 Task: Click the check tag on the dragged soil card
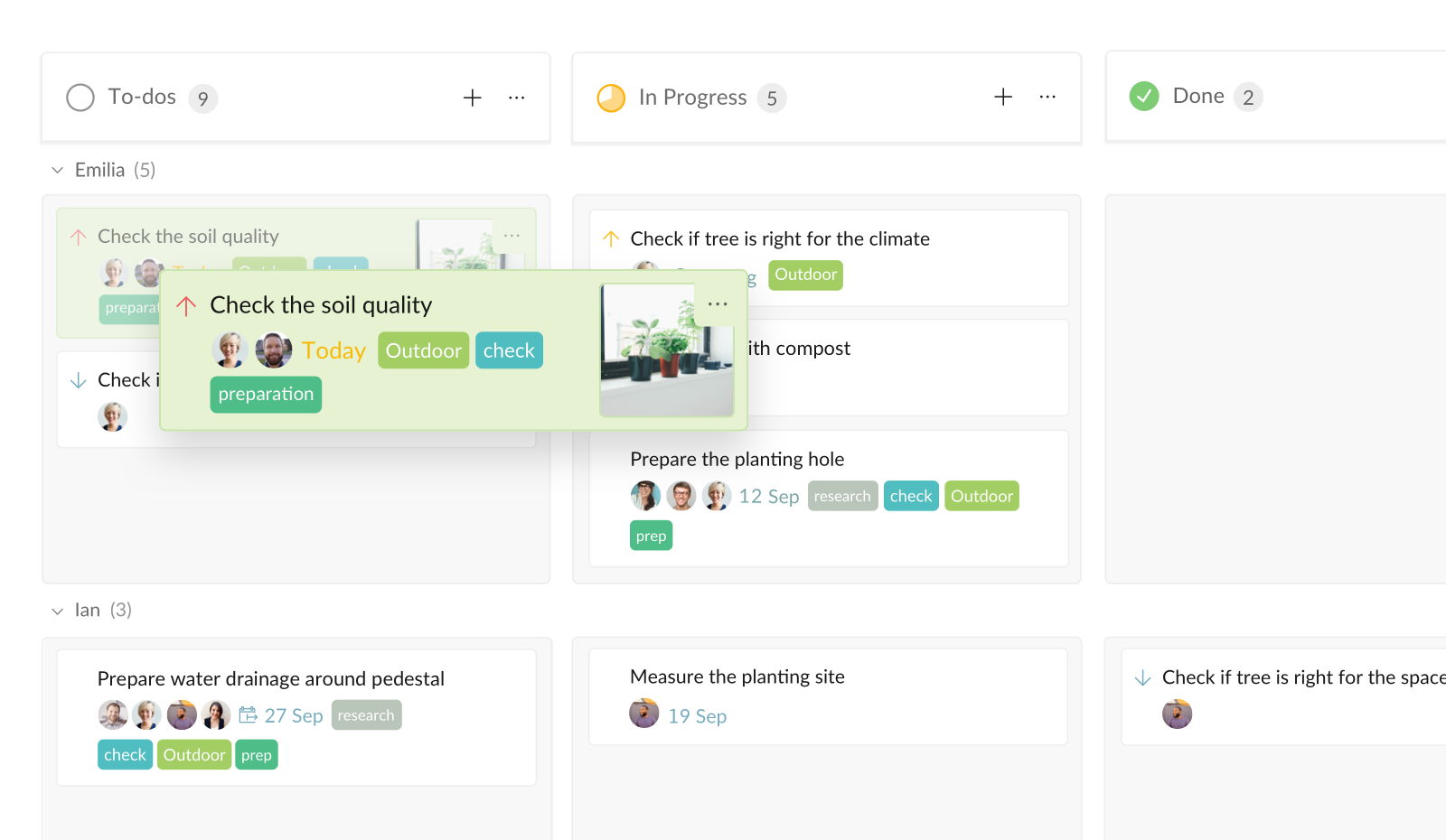click(509, 350)
